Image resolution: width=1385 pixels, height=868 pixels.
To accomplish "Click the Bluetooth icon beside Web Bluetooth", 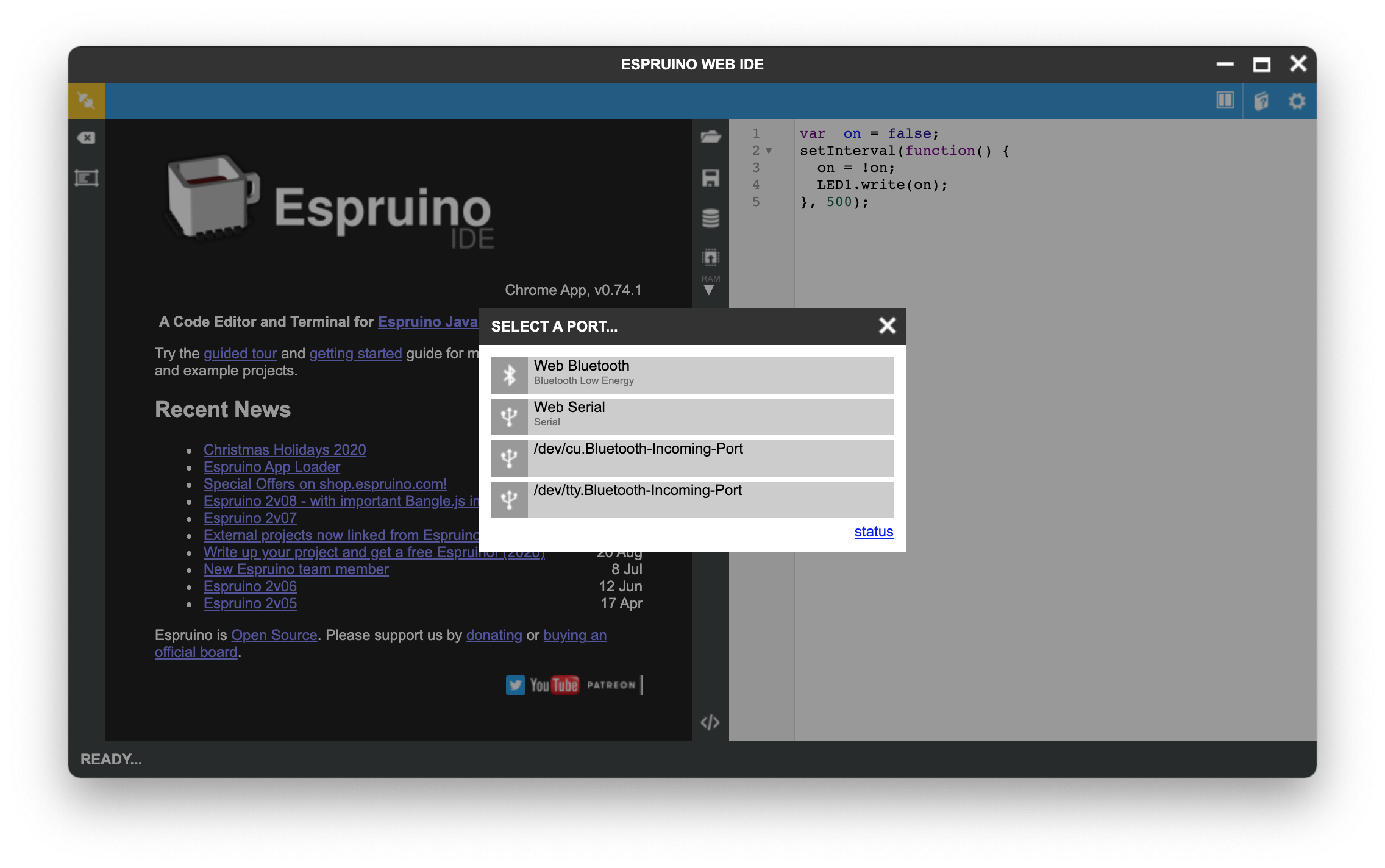I will click(x=510, y=375).
